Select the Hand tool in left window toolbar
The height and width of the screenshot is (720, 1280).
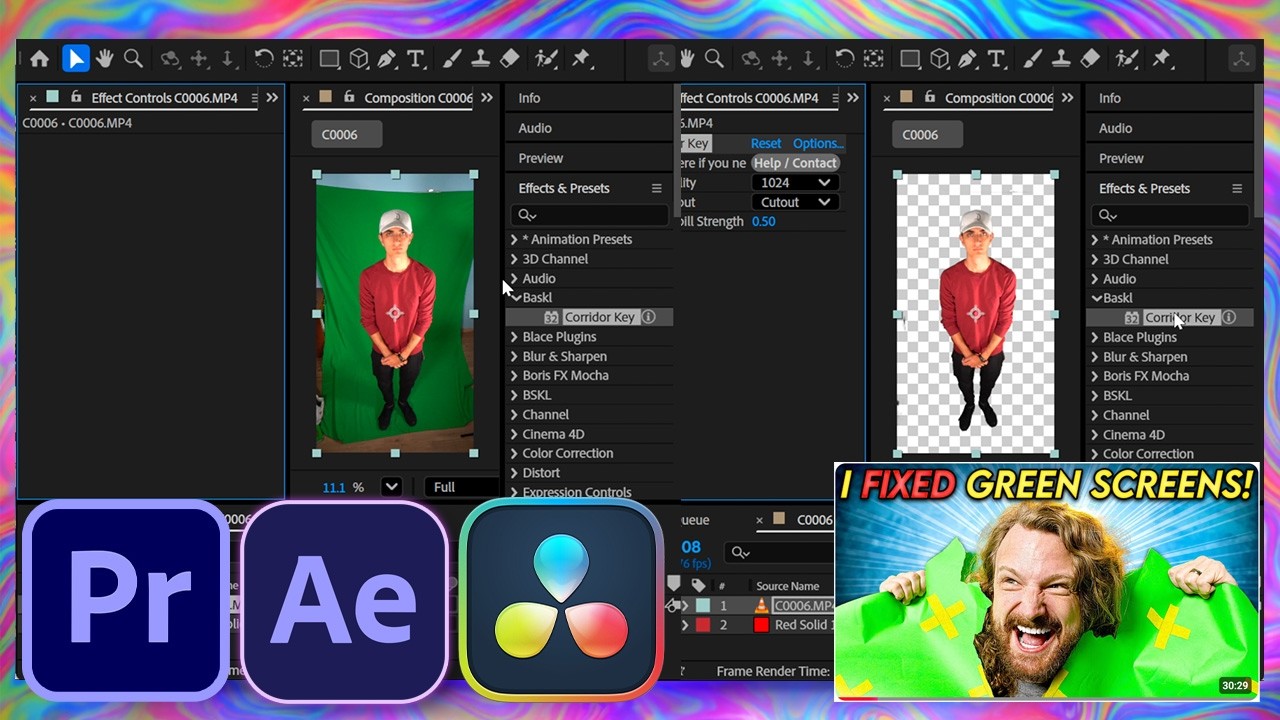(104, 59)
